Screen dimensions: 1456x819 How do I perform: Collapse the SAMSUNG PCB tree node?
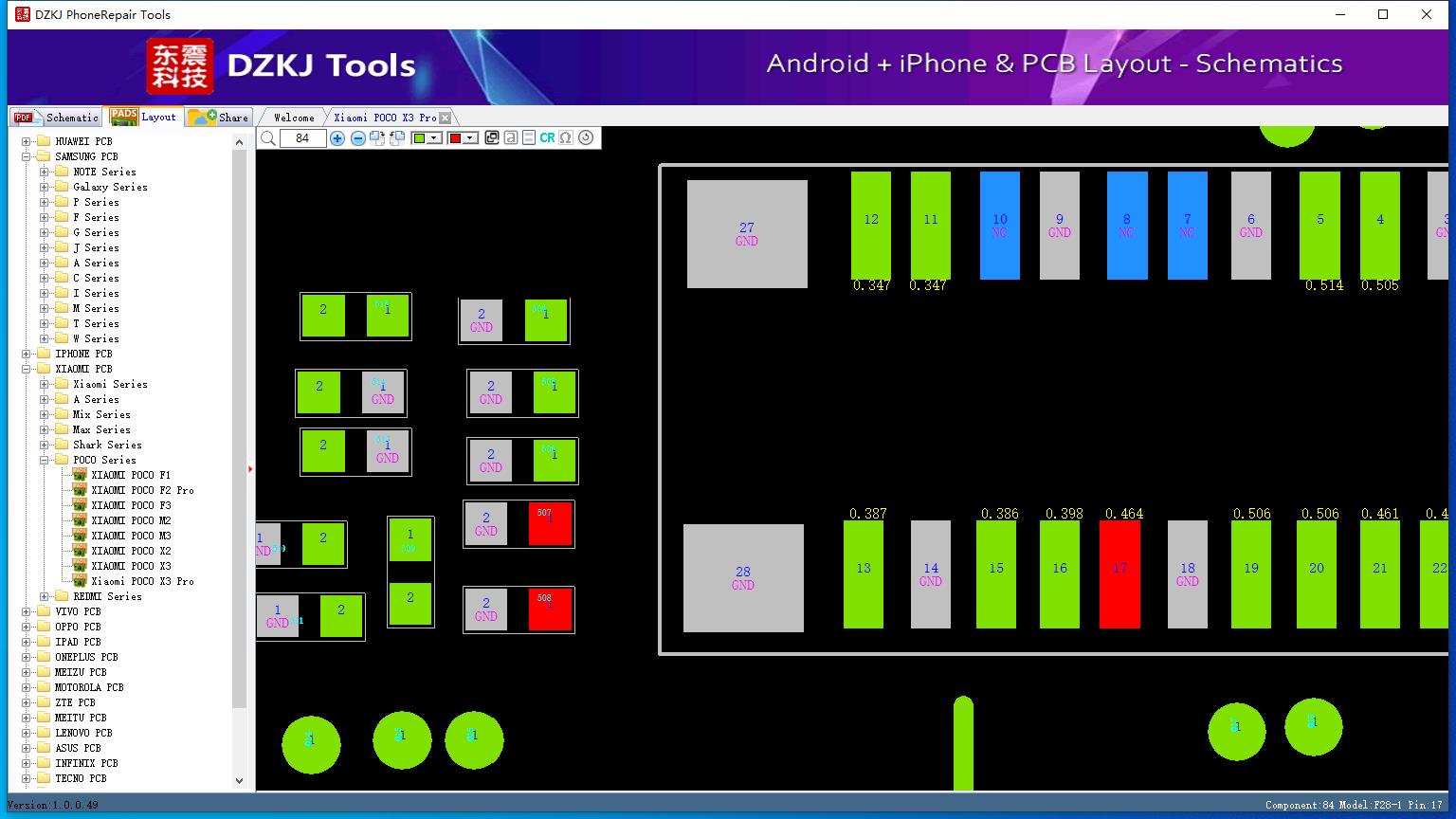pos(27,156)
